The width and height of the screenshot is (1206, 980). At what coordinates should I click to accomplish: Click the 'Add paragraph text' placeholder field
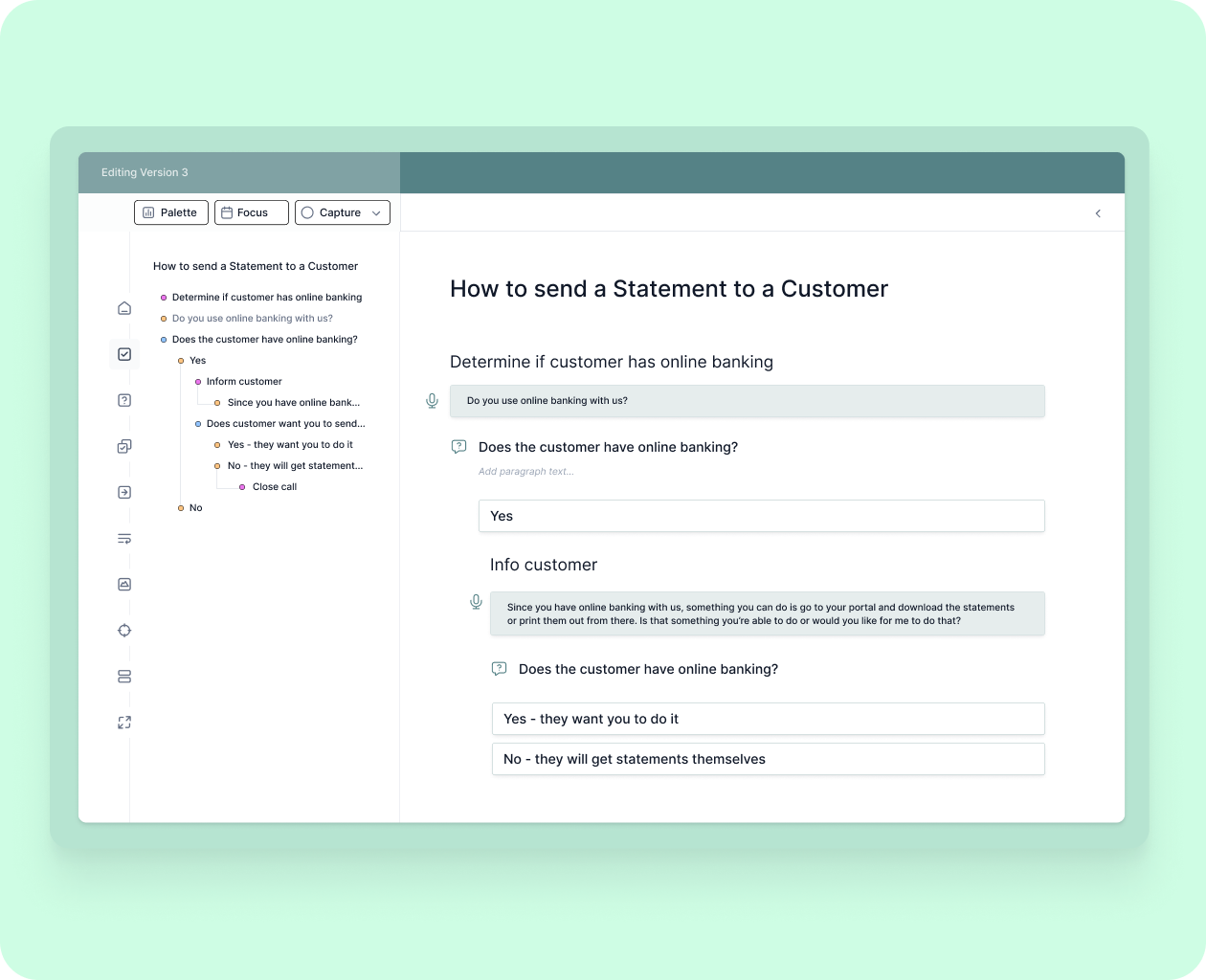coord(525,471)
